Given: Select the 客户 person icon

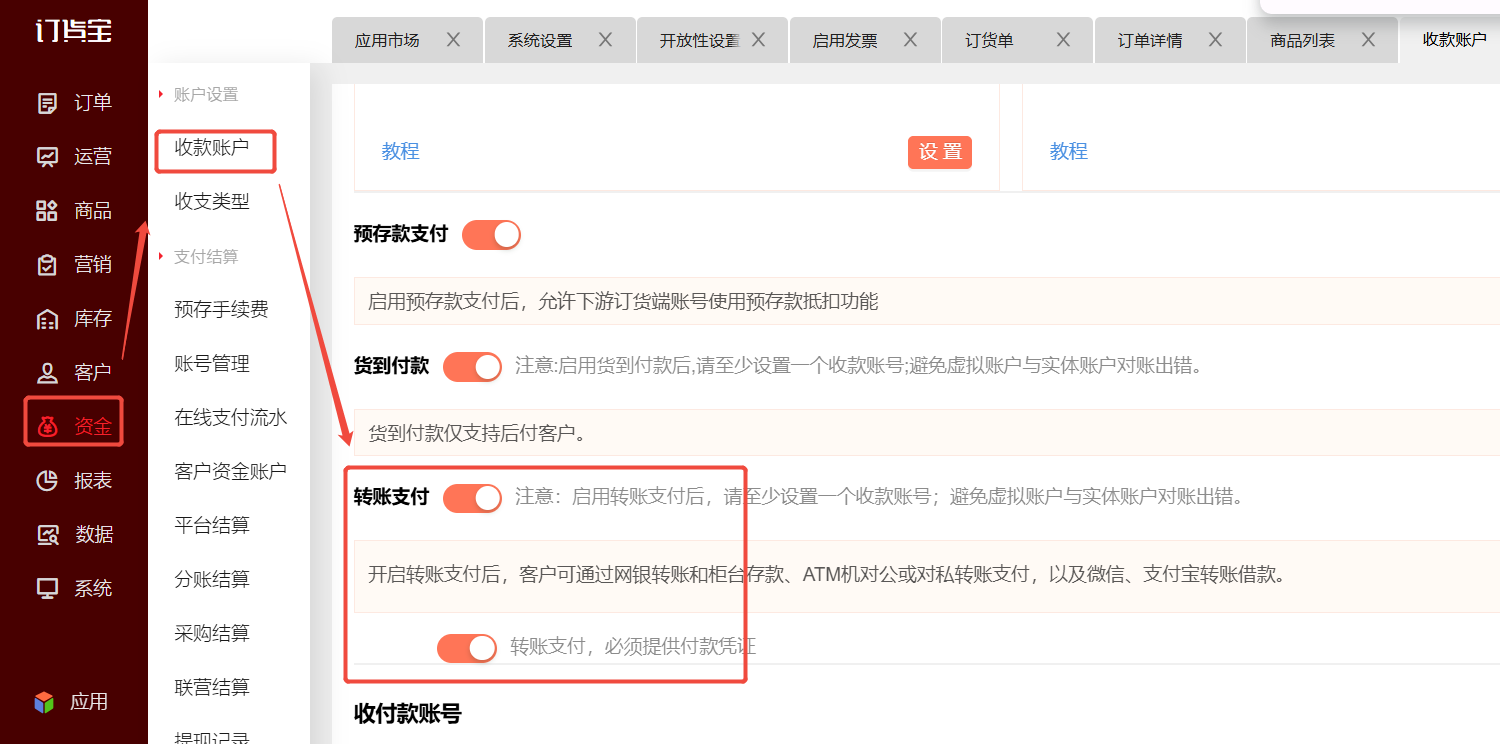Looking at the screenshot, I should tap(47, 373).
